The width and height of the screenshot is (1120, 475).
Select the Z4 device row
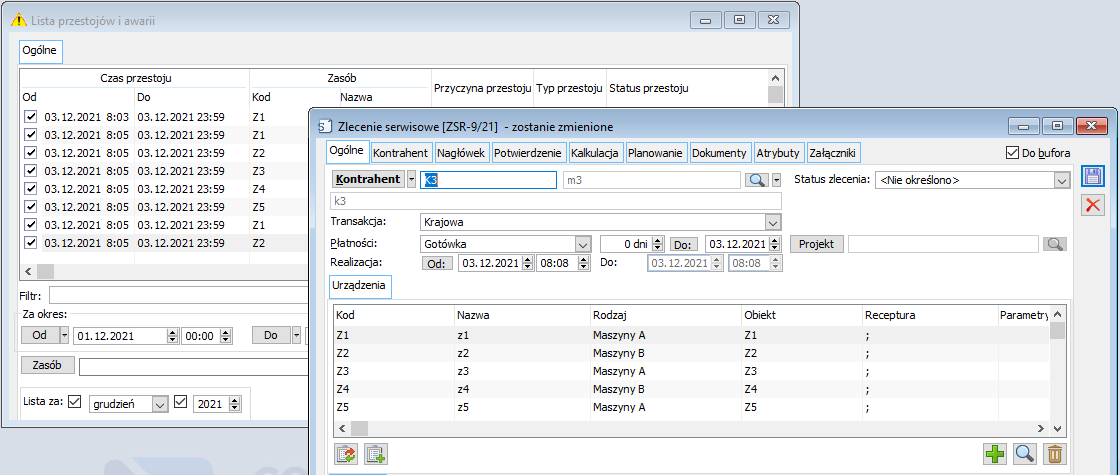[691, 390]
